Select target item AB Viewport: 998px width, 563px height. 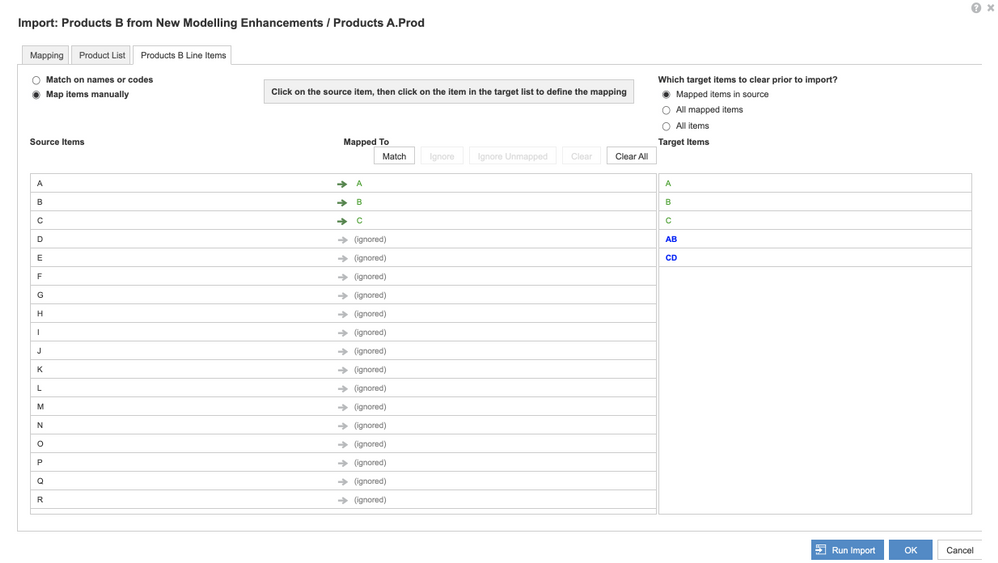pyautogui.click(x=671, y=240)
